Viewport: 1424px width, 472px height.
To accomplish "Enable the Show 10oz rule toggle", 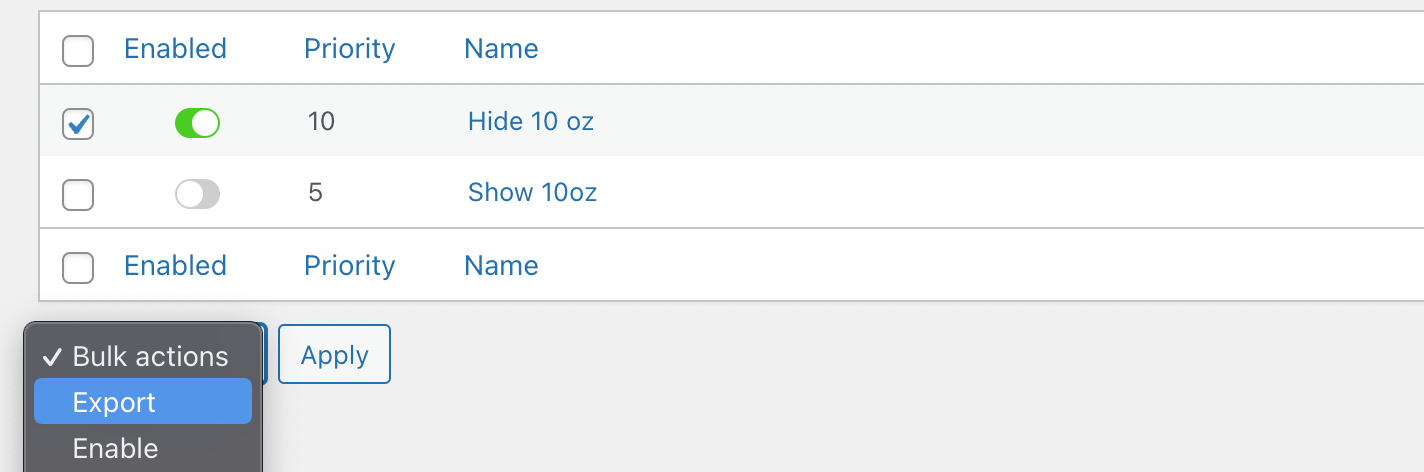I will [x=197, y=194].
